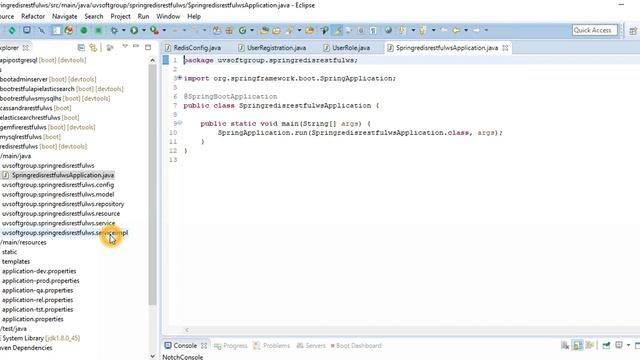
Task: Click the green Run button in toolbar
Action: coord(134,30)
